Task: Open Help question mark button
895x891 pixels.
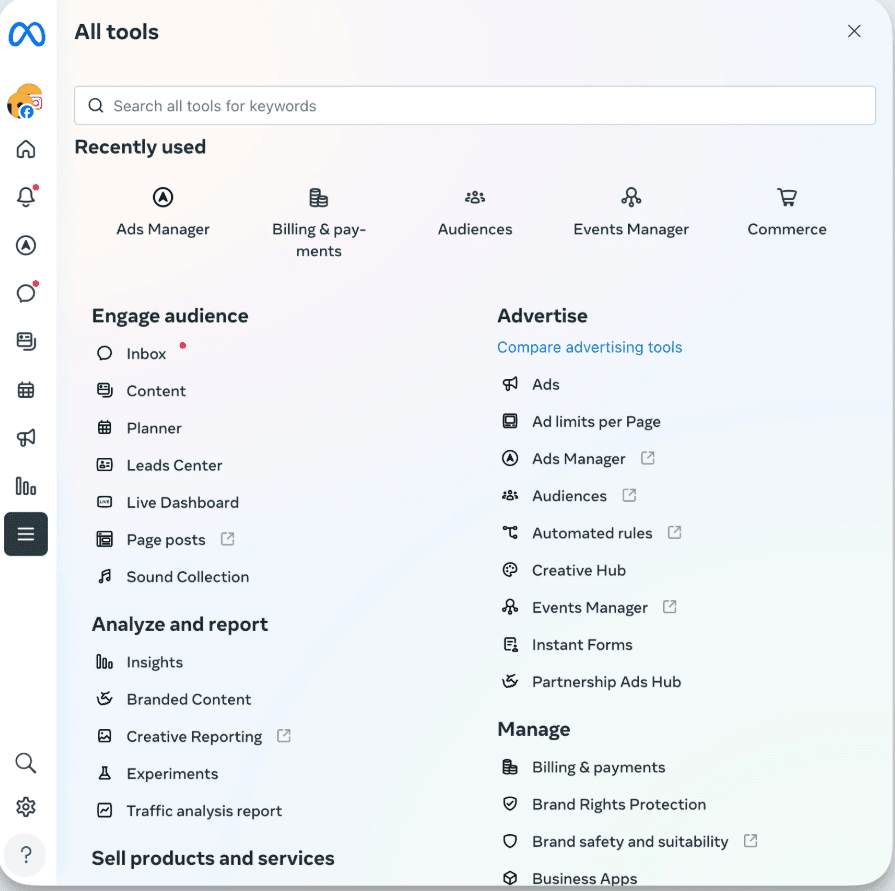Action: 25,855
